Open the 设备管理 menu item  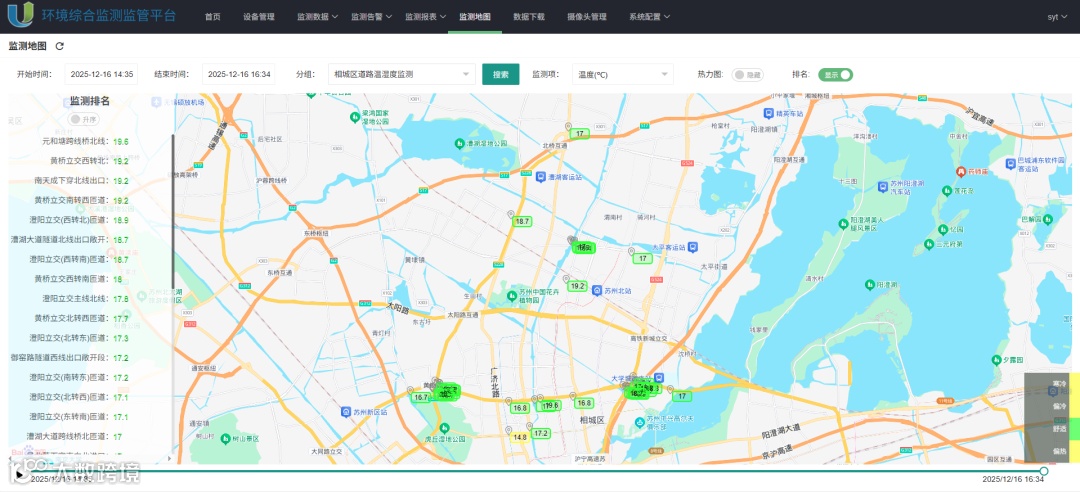[259, 17]
